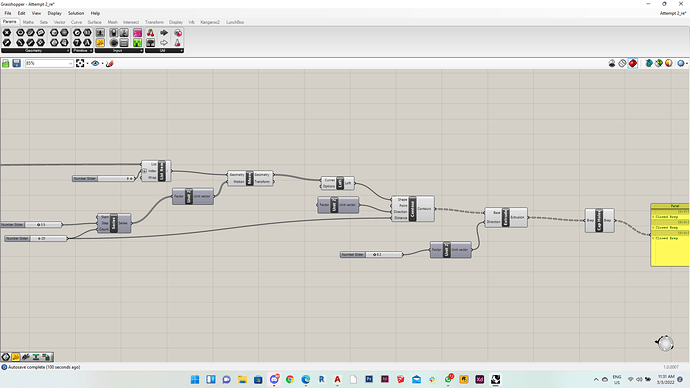This screenshot has height=388, width=690.
Task: Click the Cap Holes component on canvas
Action: click(599, 220)
